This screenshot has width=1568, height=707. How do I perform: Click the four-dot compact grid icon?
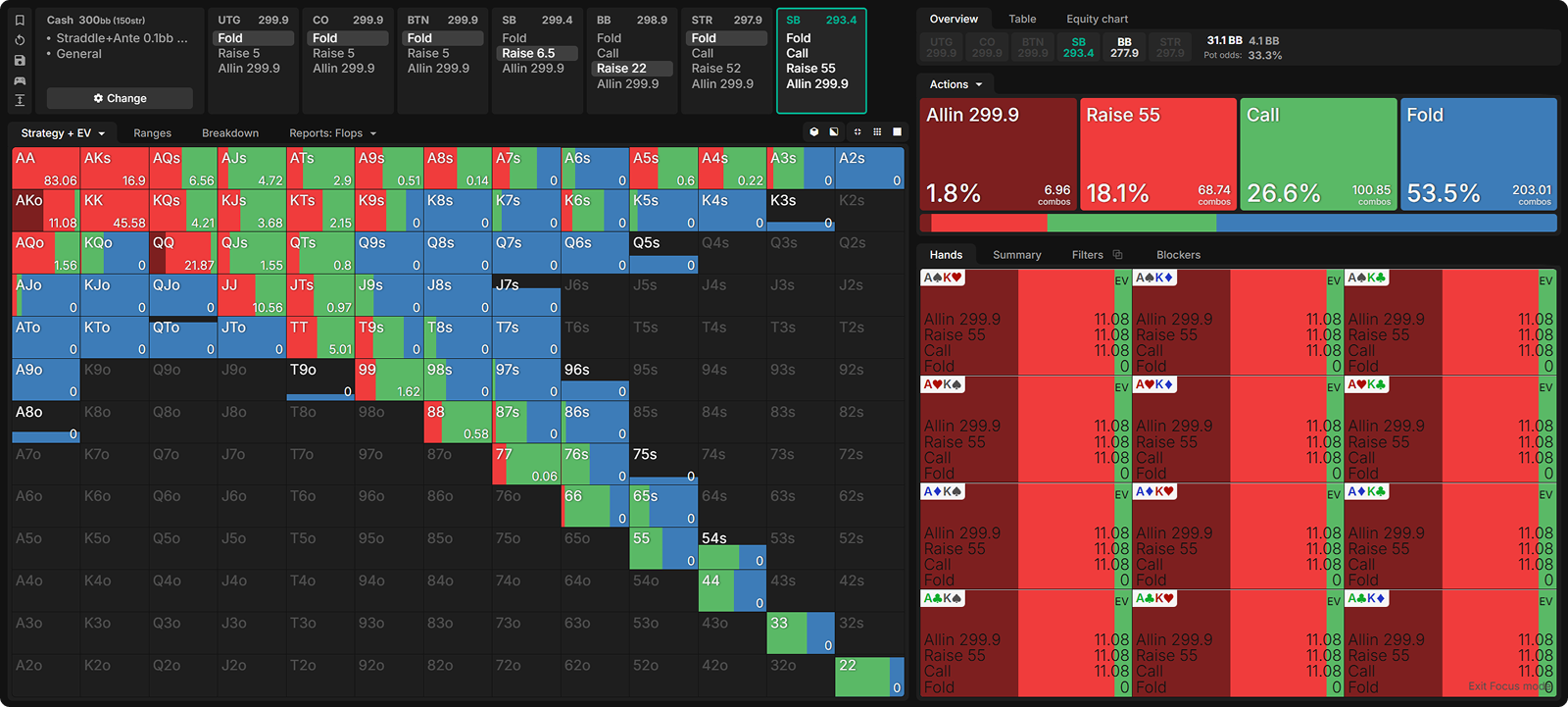click(857, 131)
